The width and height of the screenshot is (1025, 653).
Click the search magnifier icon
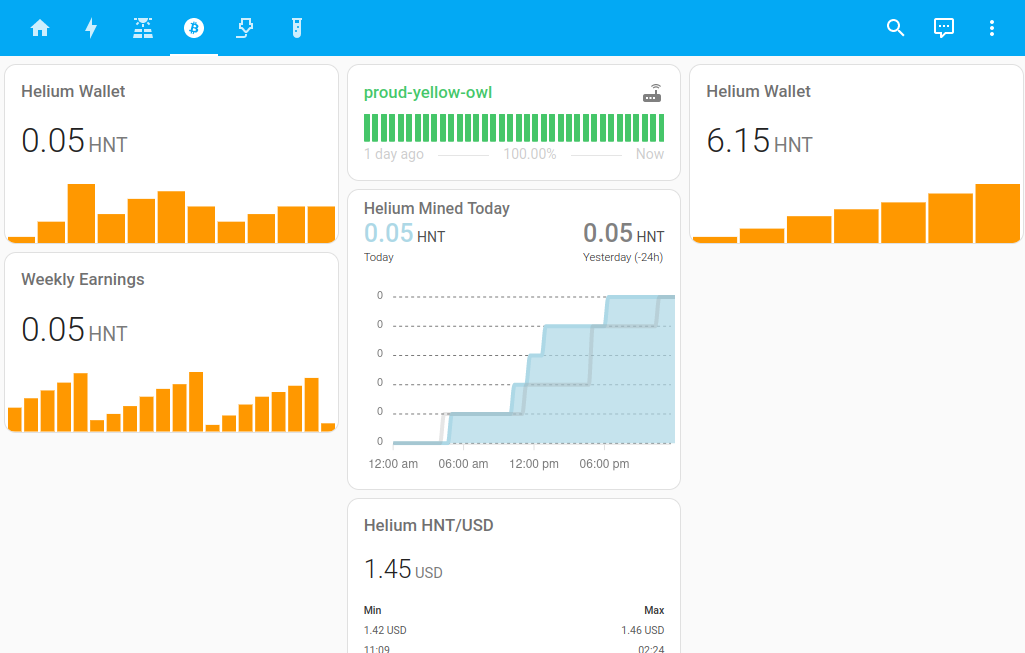pos(896,27)
